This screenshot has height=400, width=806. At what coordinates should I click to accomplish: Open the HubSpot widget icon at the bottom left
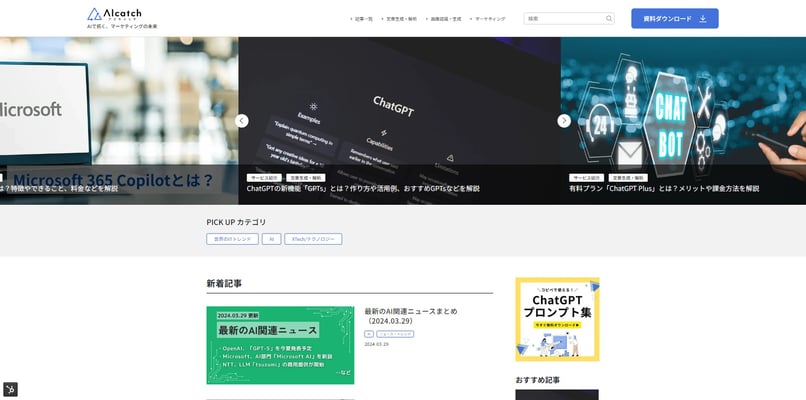(10, 389)
